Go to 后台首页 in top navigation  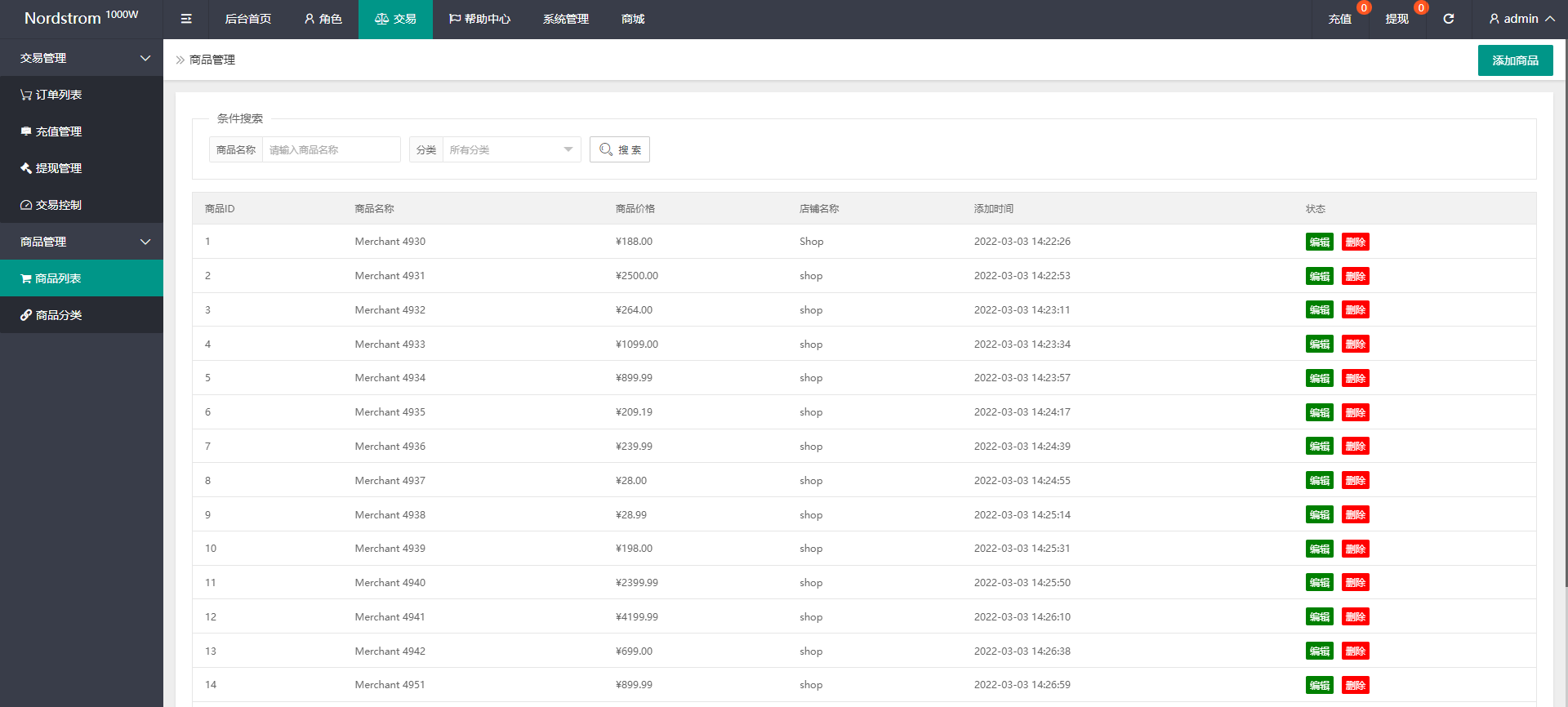pos(248,19)
